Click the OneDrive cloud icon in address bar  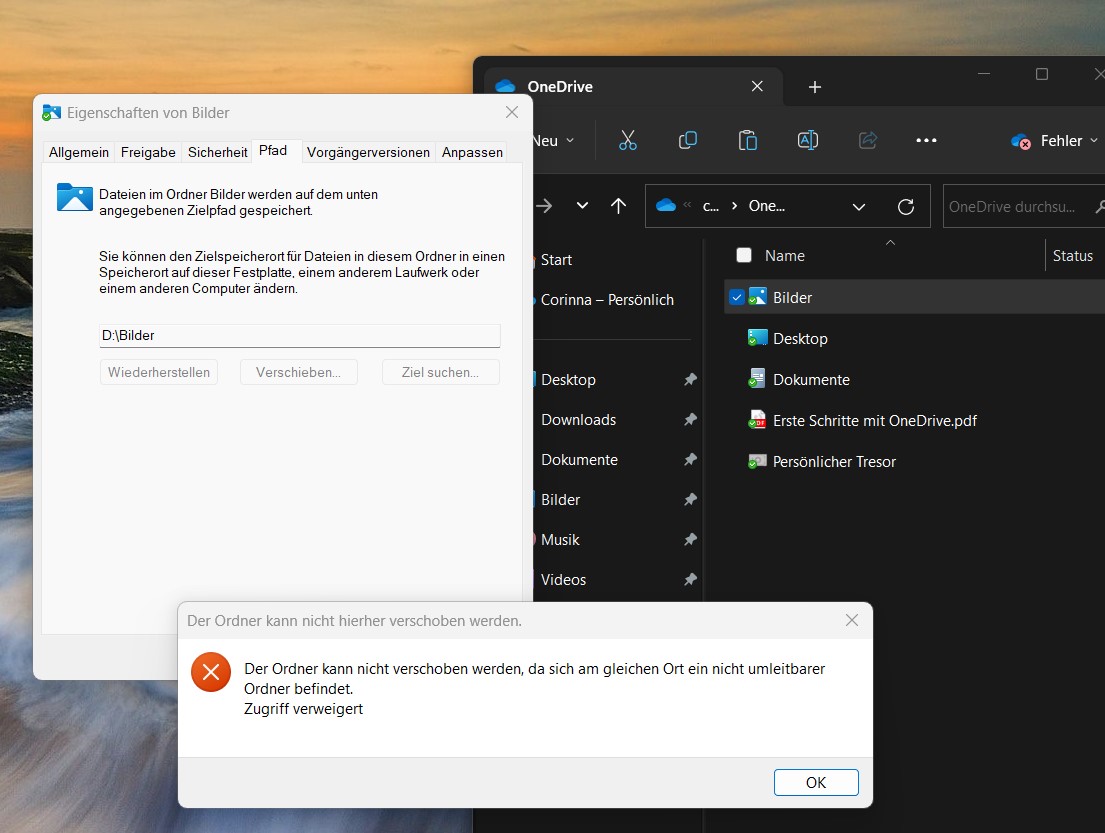(x=666, y=206)
